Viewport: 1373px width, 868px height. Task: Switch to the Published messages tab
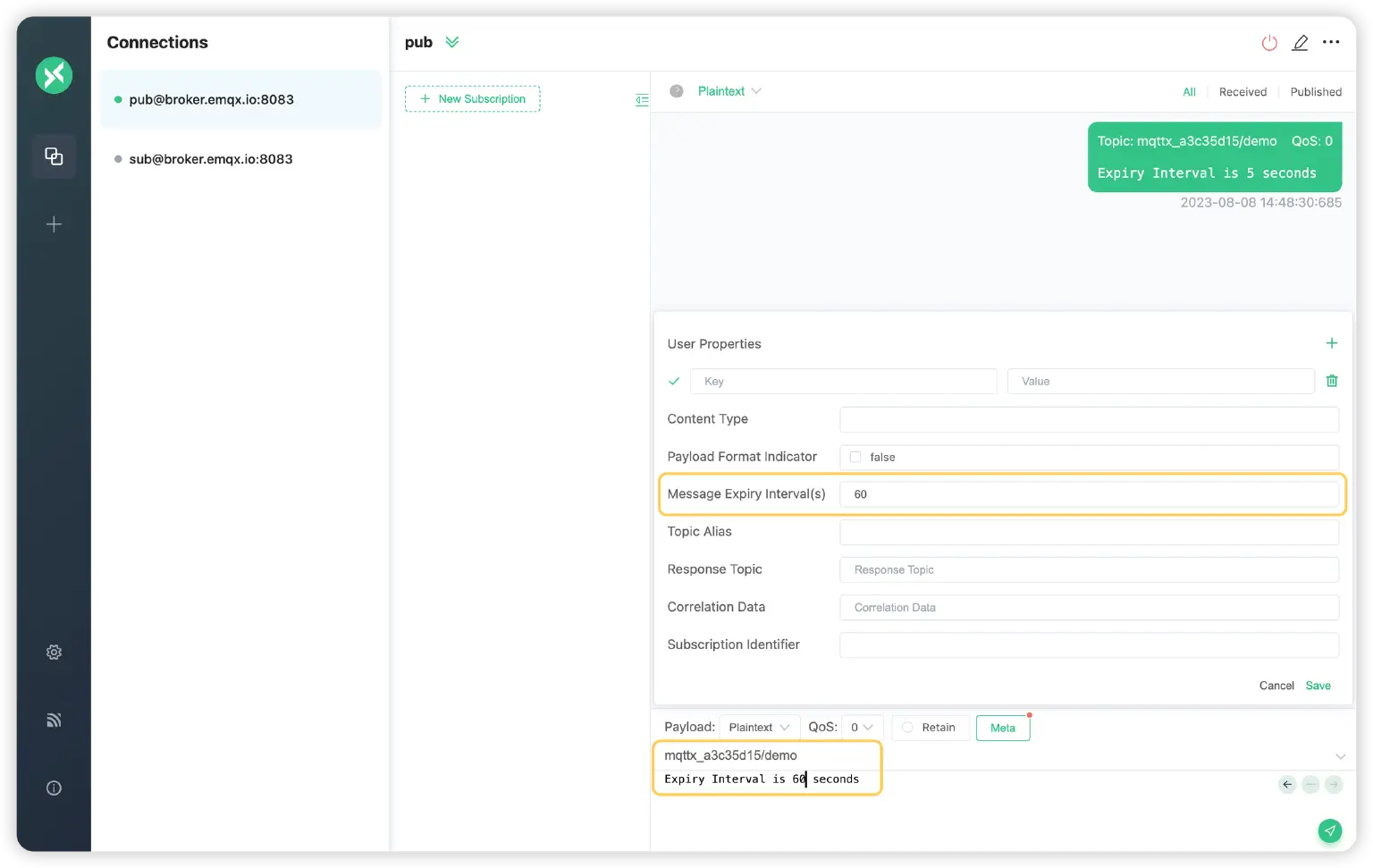coord(1315,92)
